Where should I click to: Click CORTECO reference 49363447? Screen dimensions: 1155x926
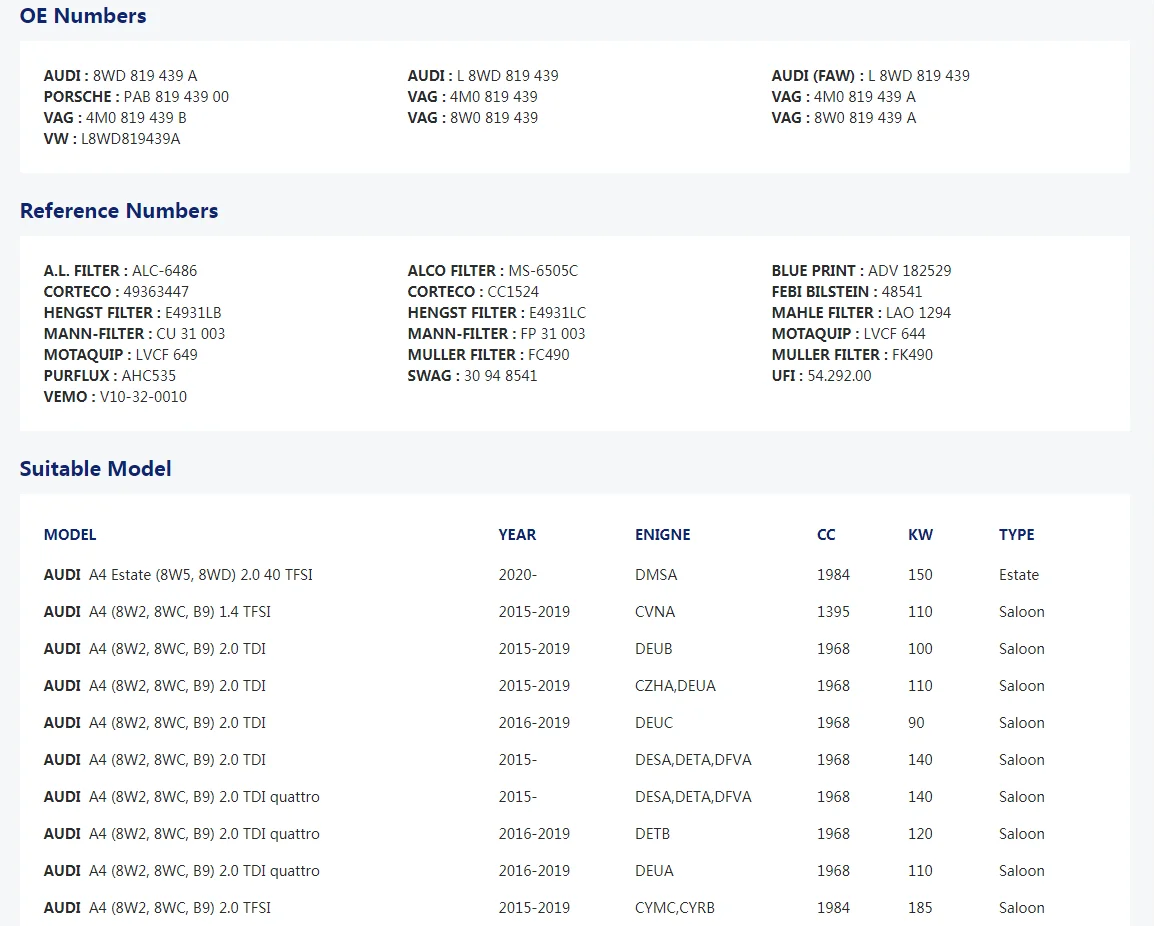point(116,292)
